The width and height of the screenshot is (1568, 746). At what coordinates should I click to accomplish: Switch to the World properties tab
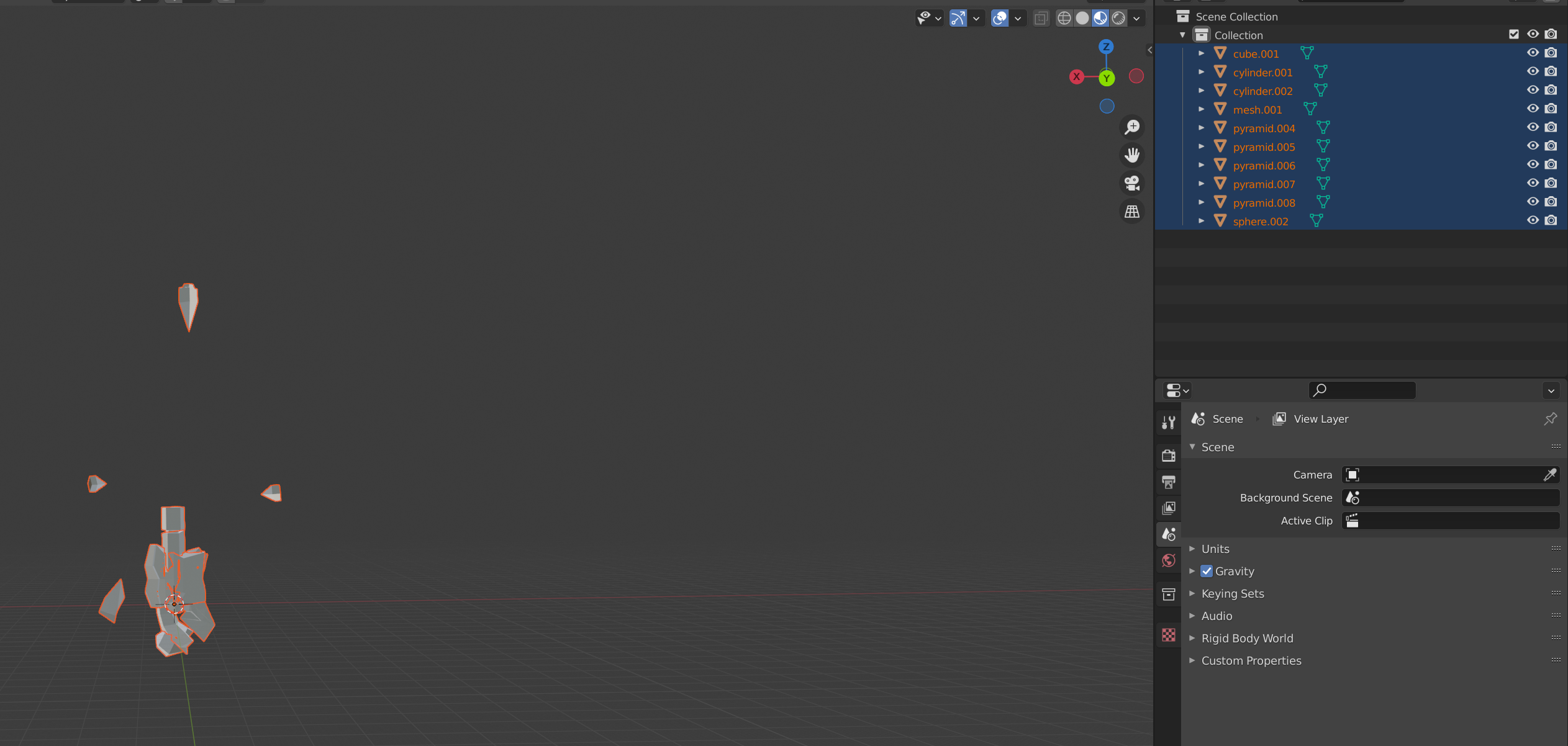(1169, 560)
